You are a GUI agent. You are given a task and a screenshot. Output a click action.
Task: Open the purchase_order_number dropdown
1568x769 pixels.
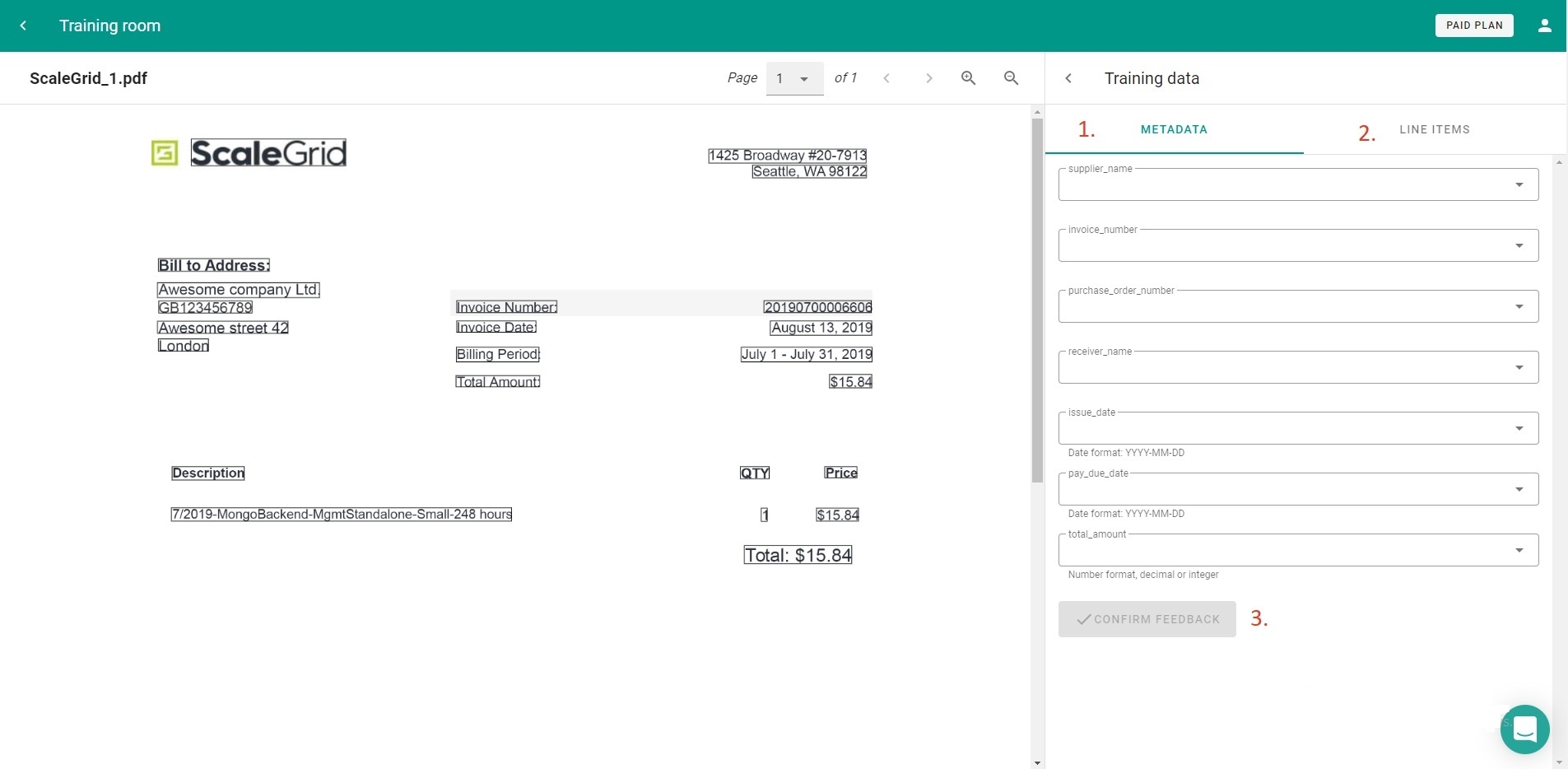click(x=1519, y=307)
